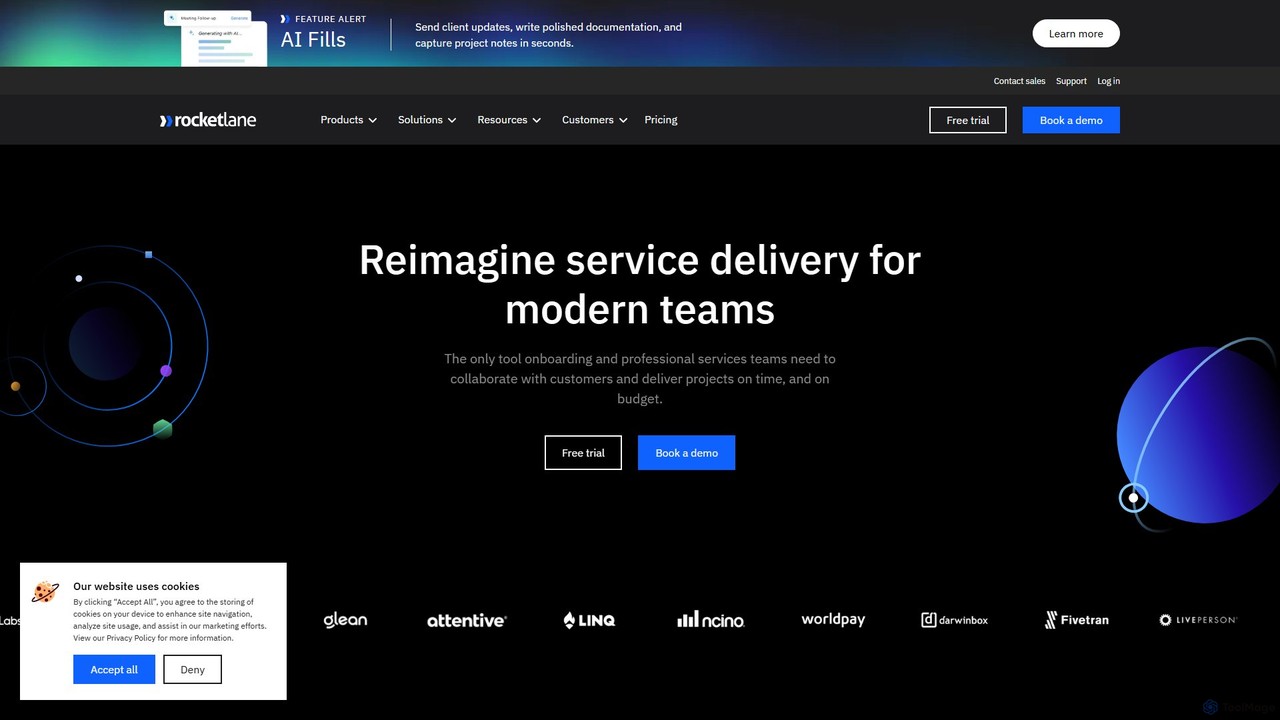Open the Resources dropdown menu
The height and width of the screenshot is (720, 1280).
click(x=509, y=120)
